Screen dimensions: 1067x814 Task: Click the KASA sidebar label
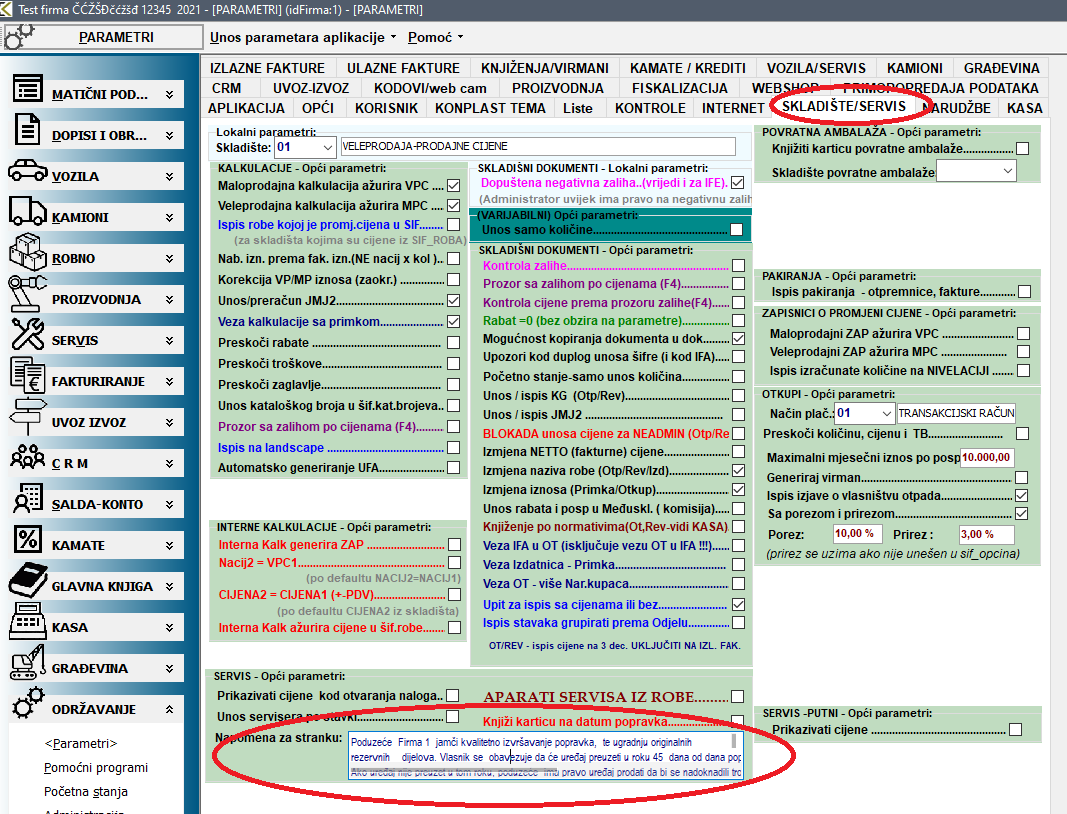pyautogui.click(x=70, y=628)
